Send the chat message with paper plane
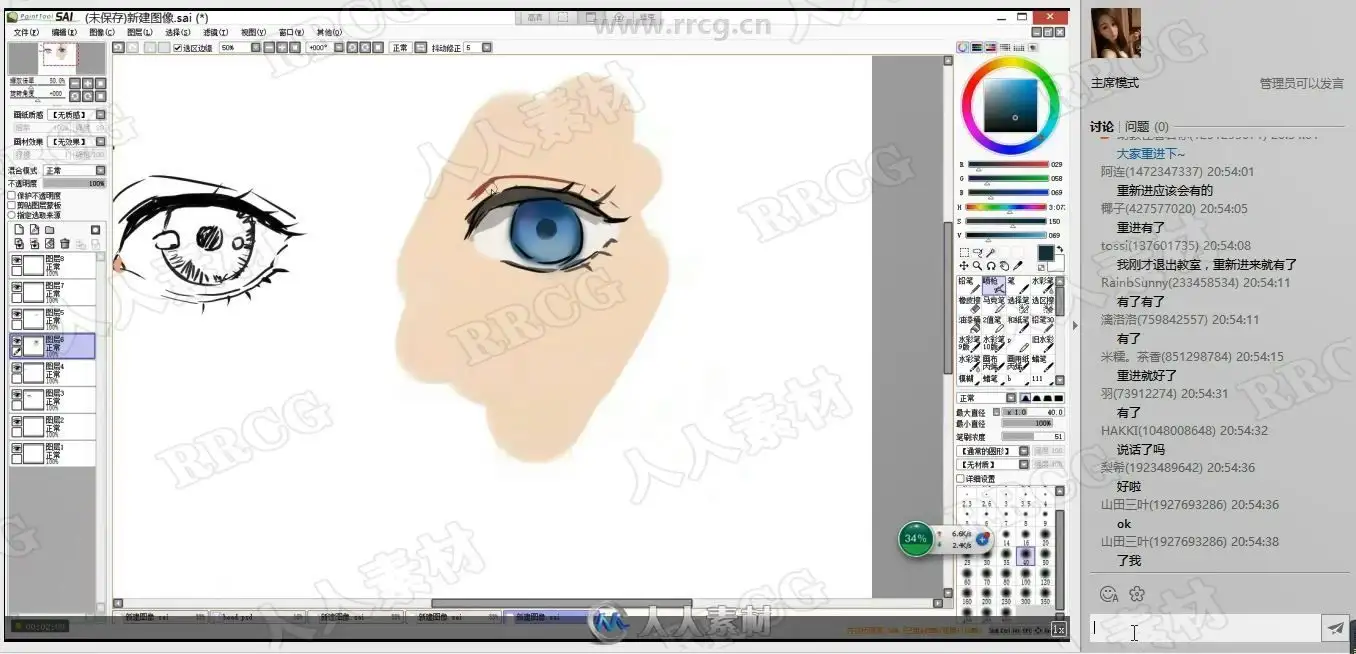The height and width of the screenshot is (654, 1356). point(1335,628)
